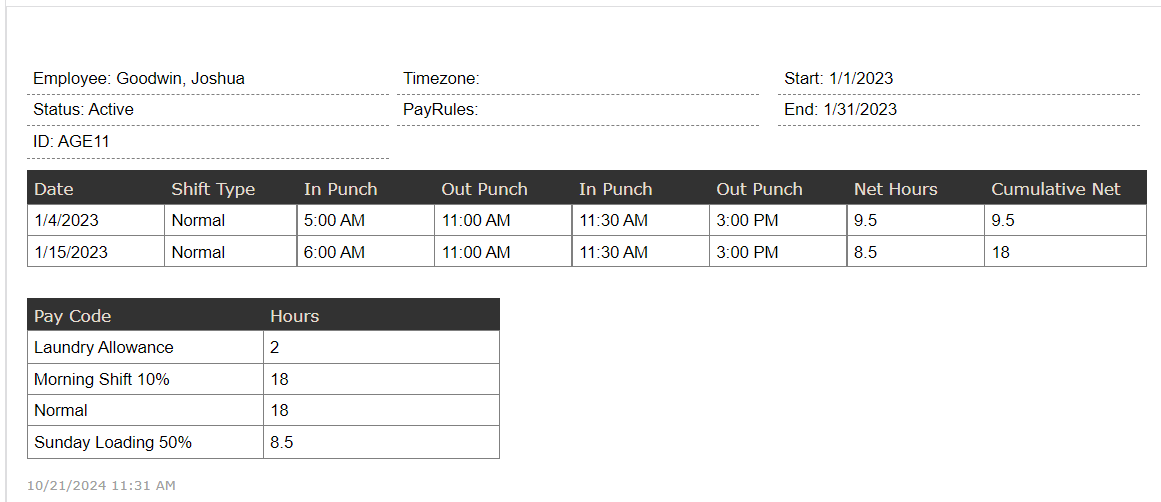
Task: Click 3:00 PM out punch in 1/4/2023 row
Action: pos(778,221)
